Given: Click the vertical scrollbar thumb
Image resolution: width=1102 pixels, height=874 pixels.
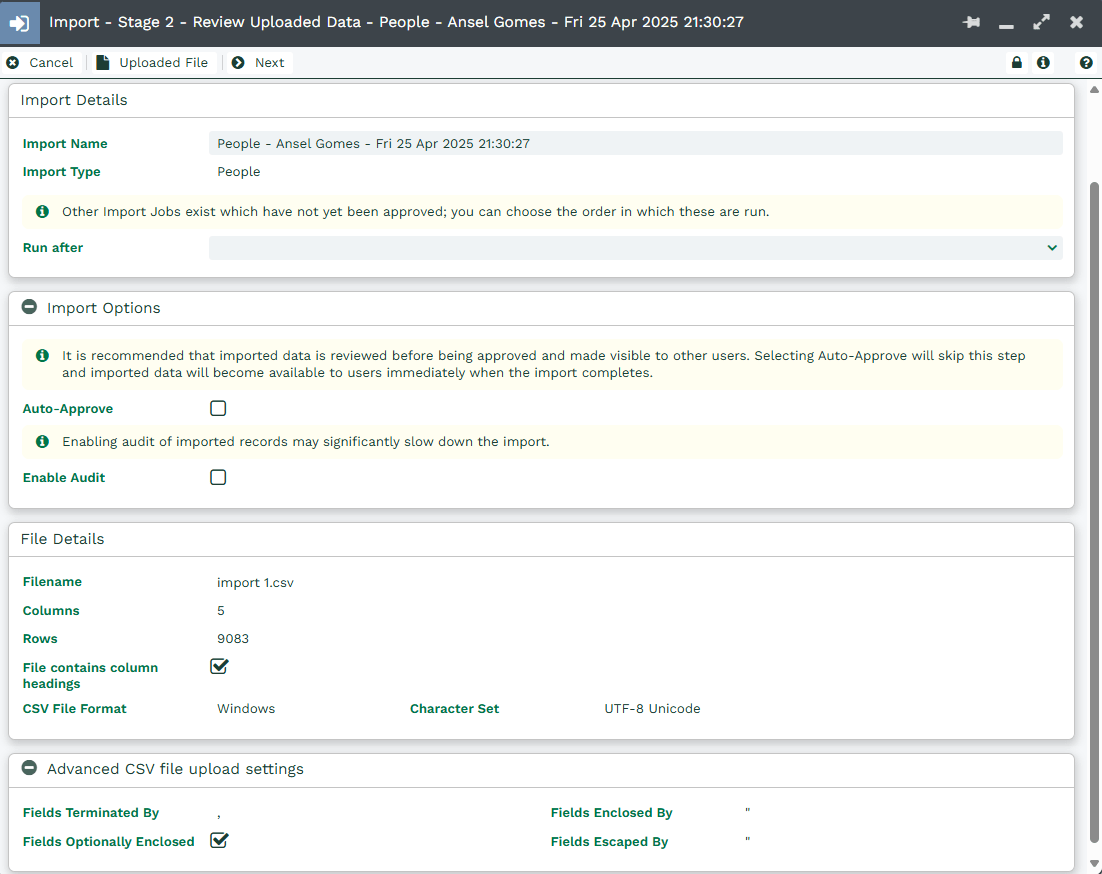Looking at the screenshot, I should click(x=1094, y=511).
